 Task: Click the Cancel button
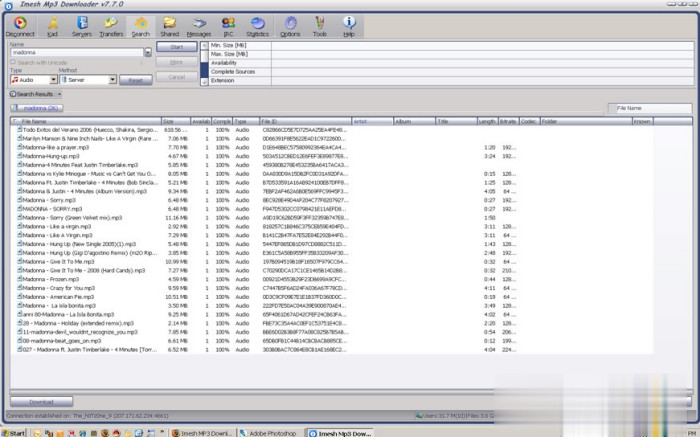[177, 77]
